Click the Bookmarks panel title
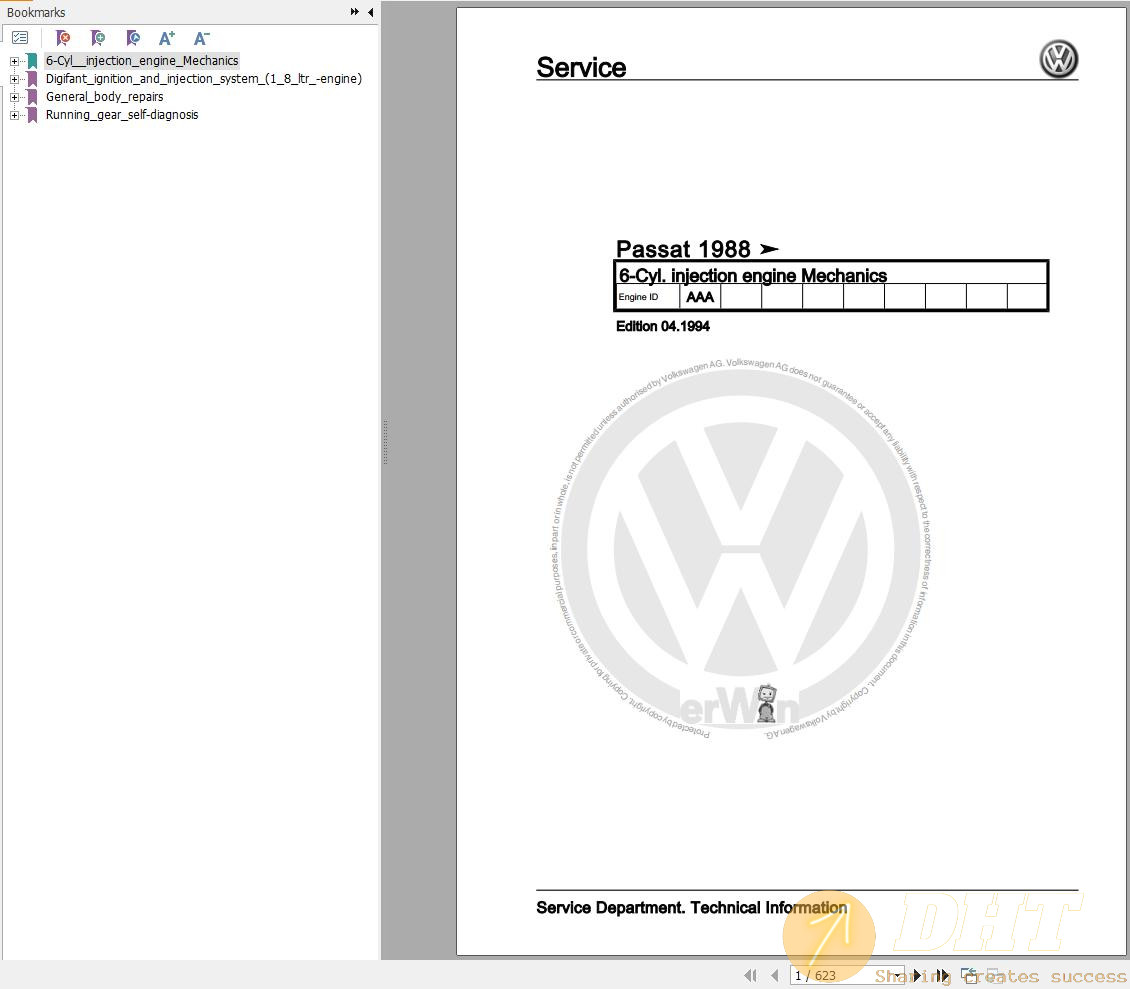The width and height of the screenshot is (1130, 989). (36, 12)
